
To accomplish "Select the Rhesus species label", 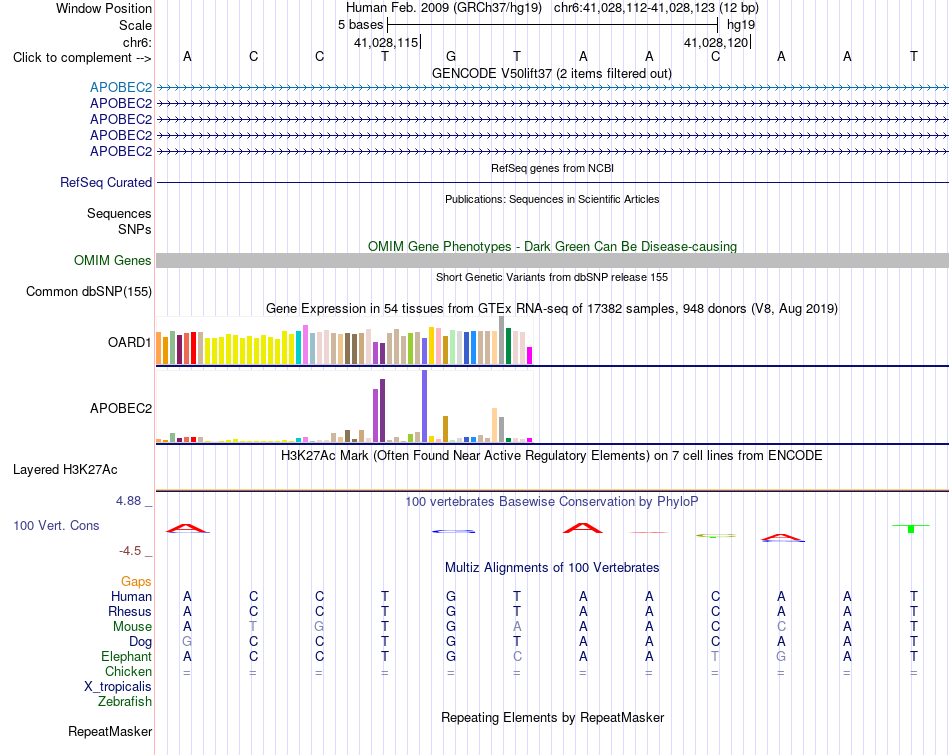I will [130, 611].
